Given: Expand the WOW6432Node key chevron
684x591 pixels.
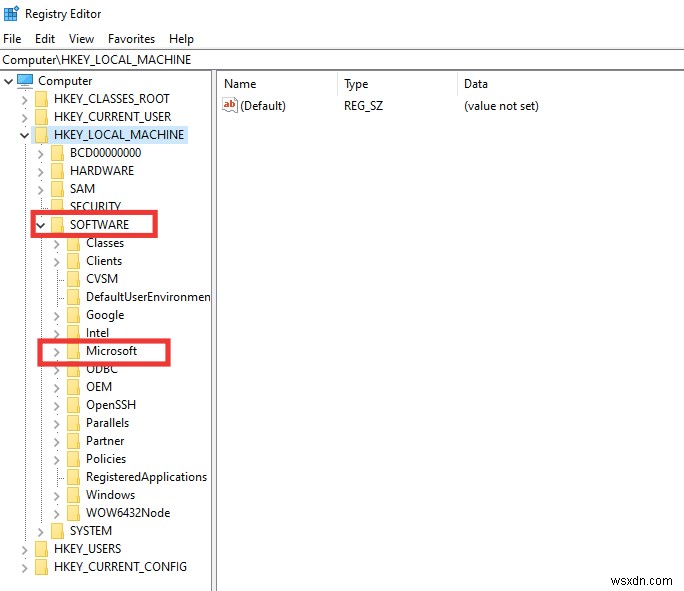Looking at the screenshot, I should (57, 514).
